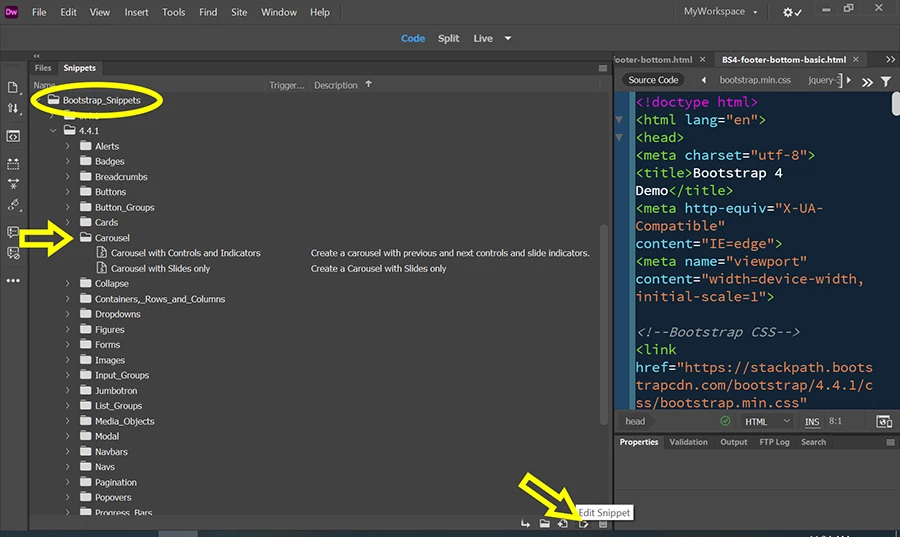This screenshot has width=900, height=537.
Task: Click the Edit Snippet icon
Action: [x=583, y=523]
